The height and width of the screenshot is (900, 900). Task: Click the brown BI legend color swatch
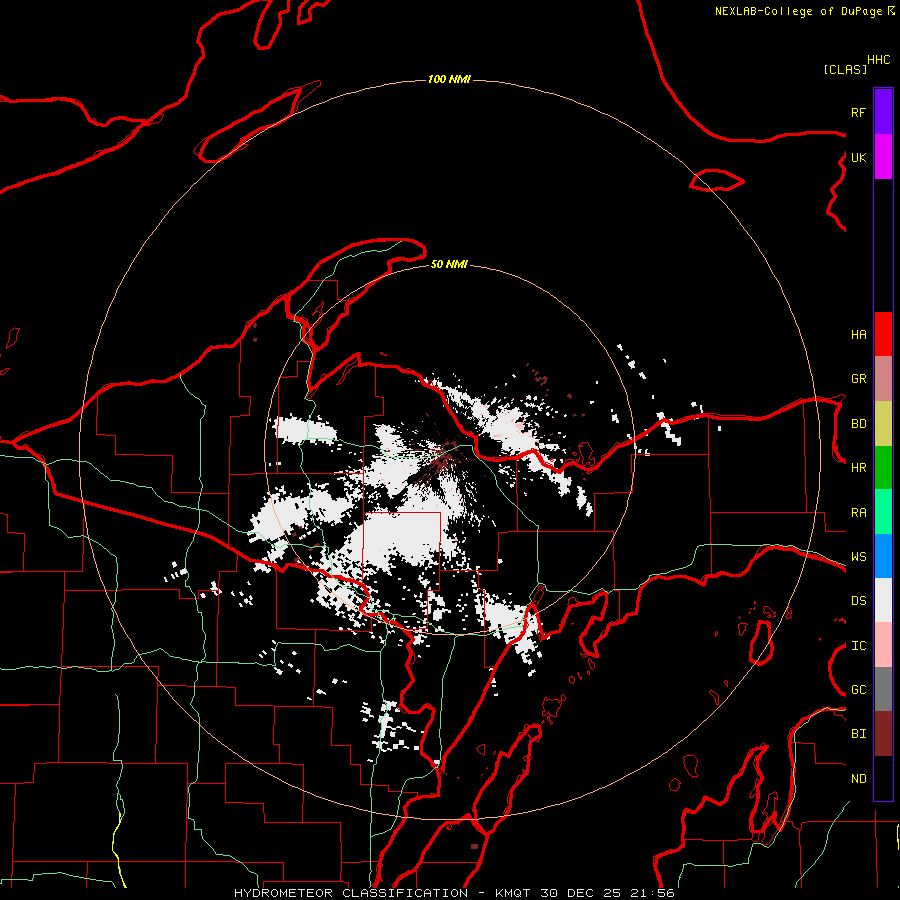pos(883,734)
